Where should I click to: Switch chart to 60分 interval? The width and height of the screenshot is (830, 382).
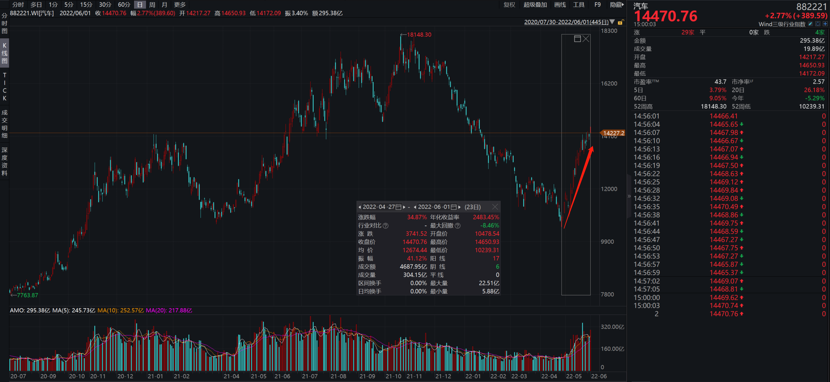123,4
